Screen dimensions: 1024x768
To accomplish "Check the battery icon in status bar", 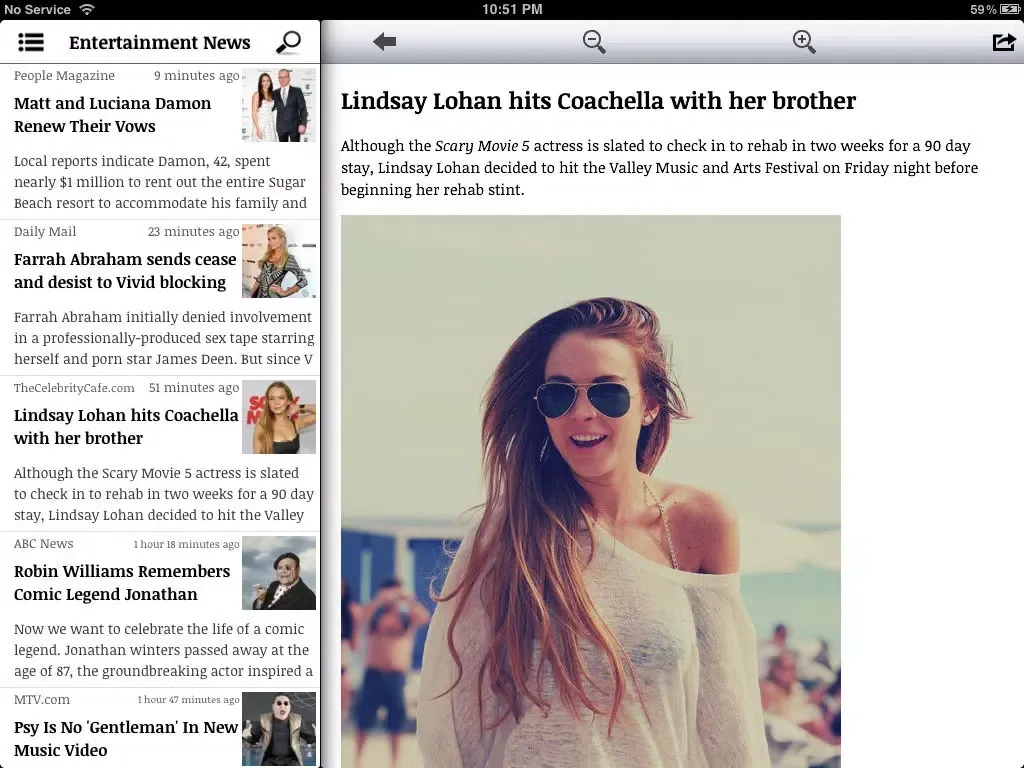I will 1010,9.
